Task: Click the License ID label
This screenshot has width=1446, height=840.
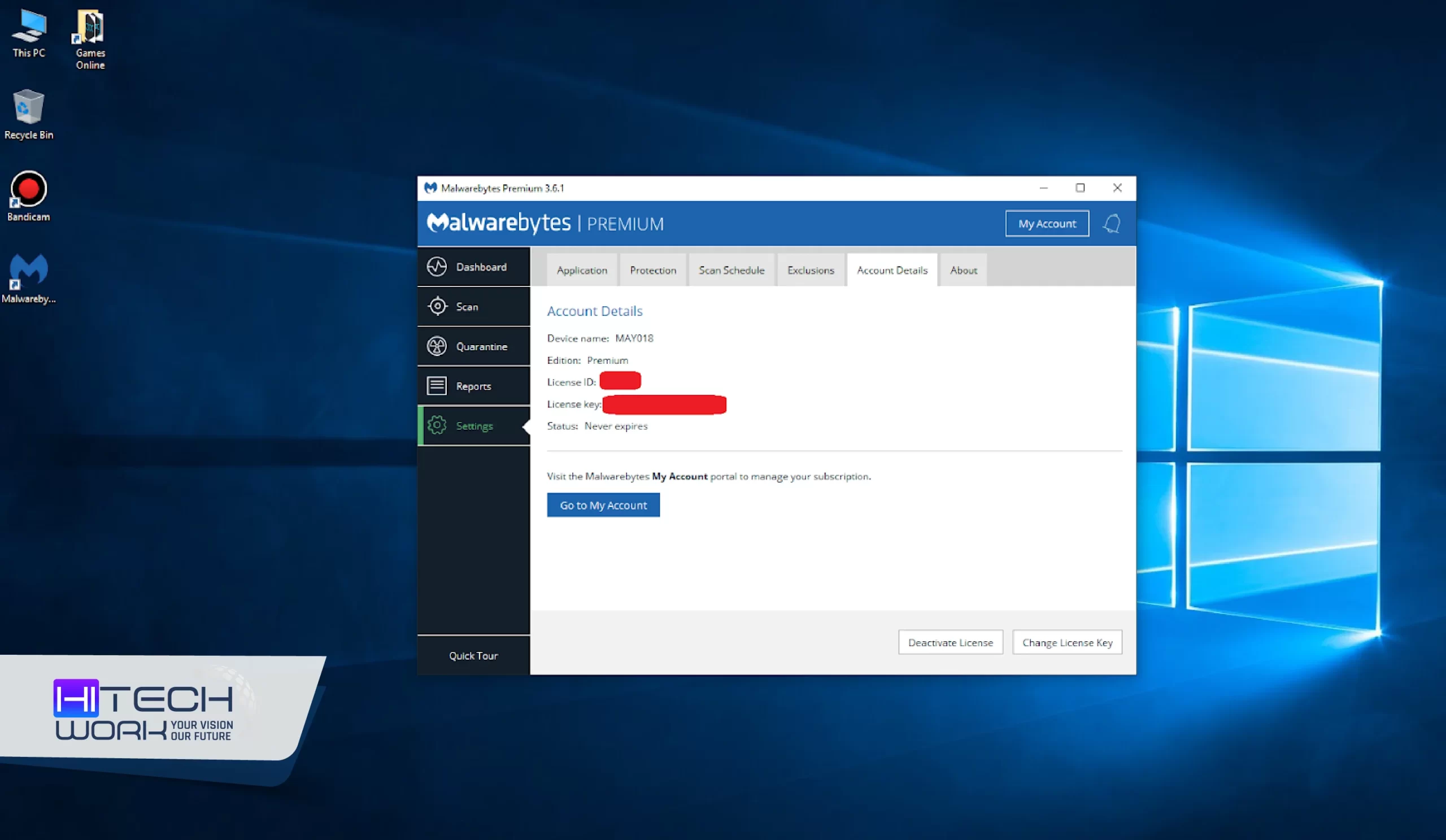Action: [572, 382]
